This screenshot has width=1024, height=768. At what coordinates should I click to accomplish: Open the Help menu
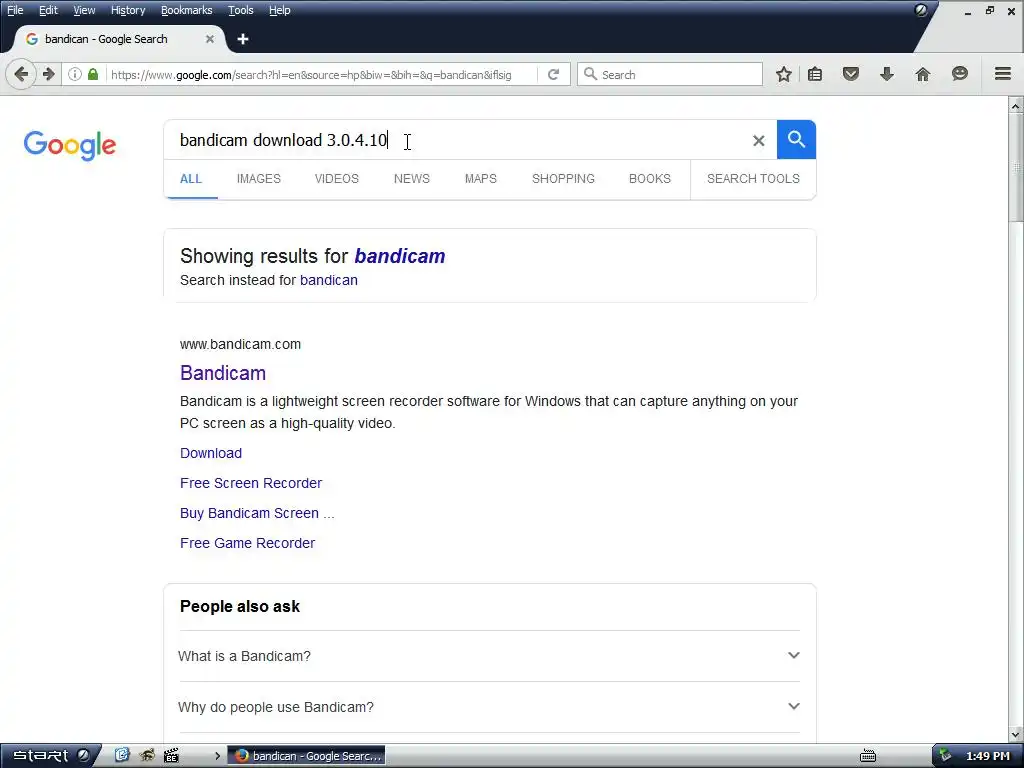coord(280,10)
